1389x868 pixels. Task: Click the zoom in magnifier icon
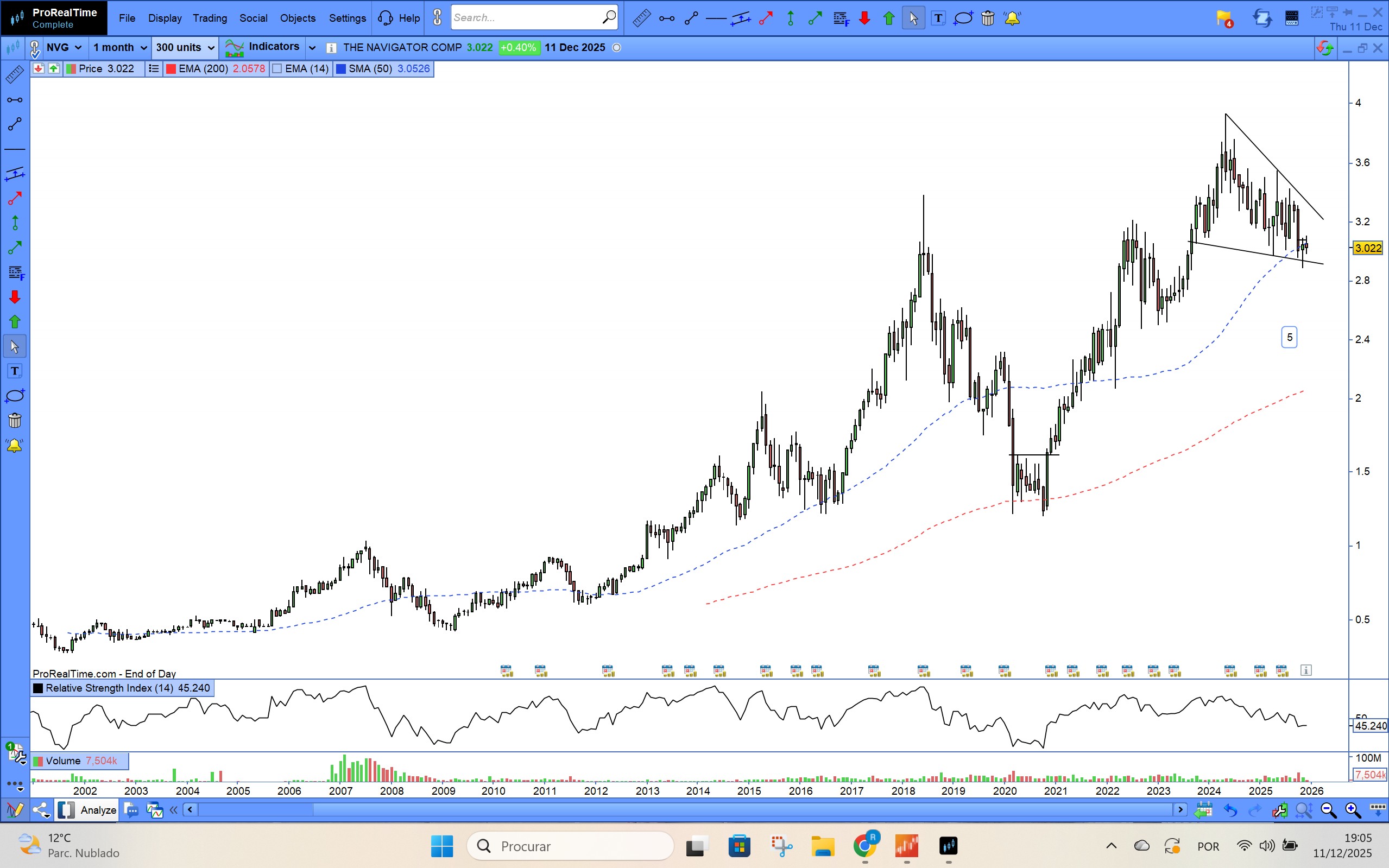pos(1352,810)
